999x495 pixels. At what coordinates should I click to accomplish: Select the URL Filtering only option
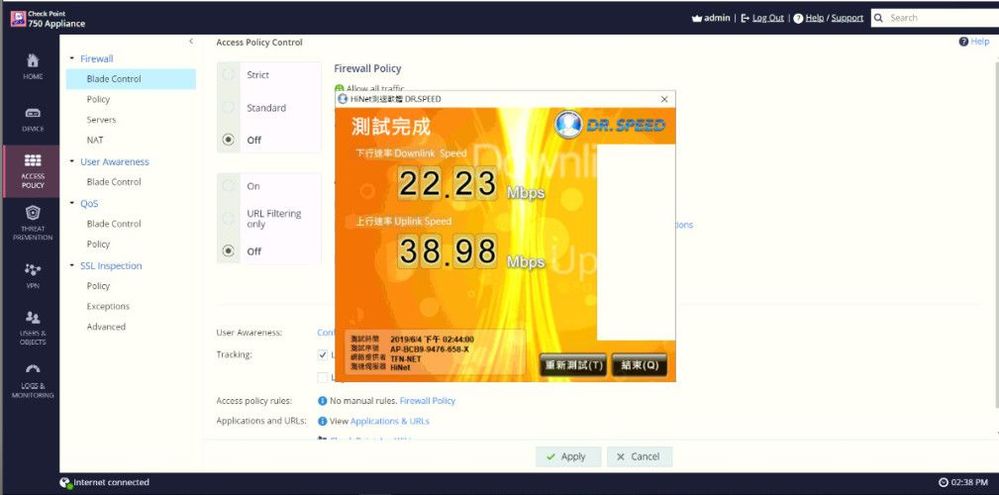tap(228, 219)
